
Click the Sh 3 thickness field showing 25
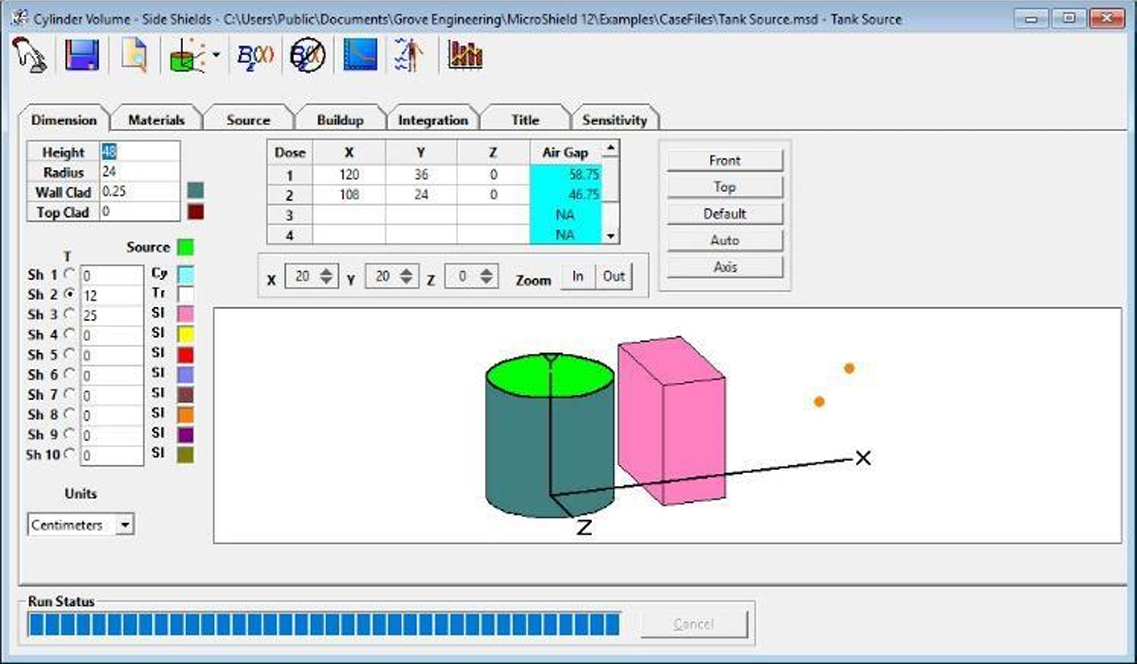pos(112,315)
